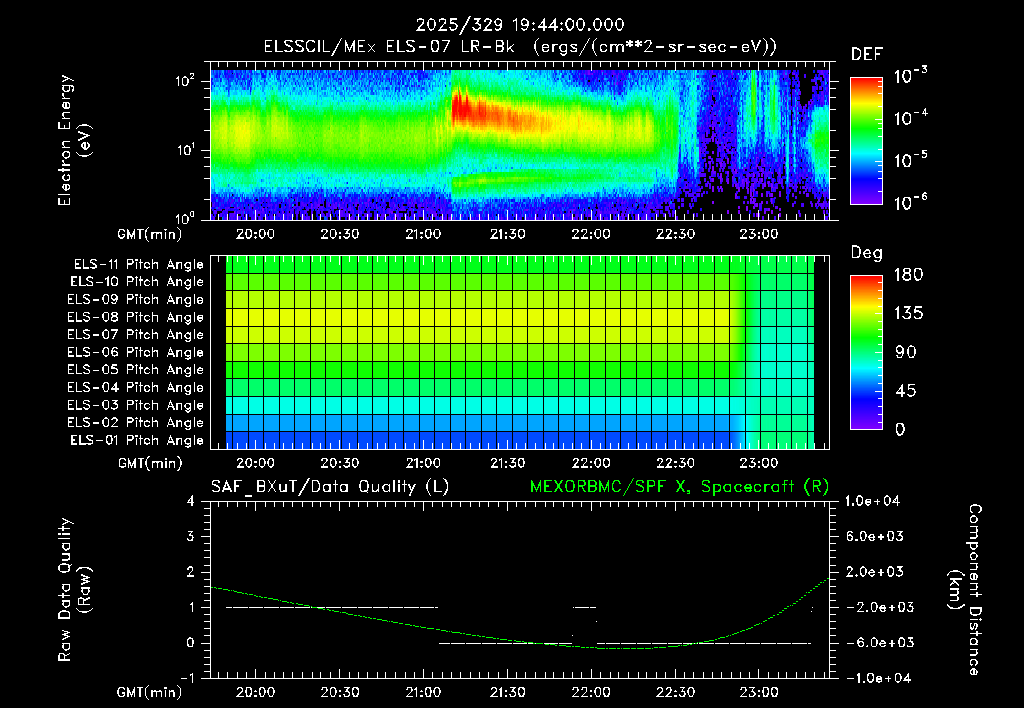
Task: Click the 2.0e+03 tick on distance axis
Action: (x=874, y=571)
